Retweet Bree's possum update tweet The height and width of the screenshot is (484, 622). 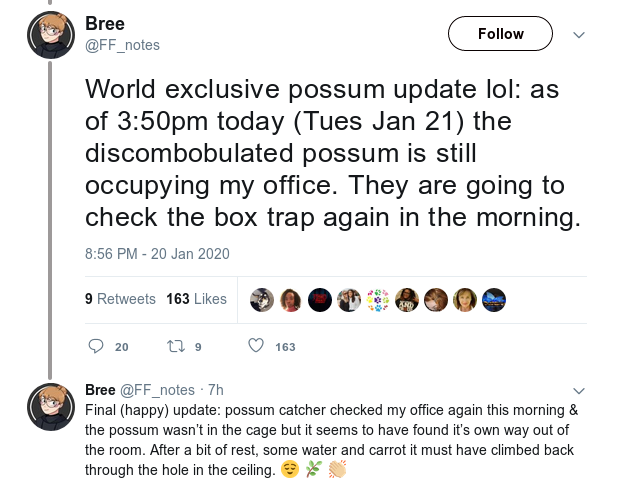(175, 346)
